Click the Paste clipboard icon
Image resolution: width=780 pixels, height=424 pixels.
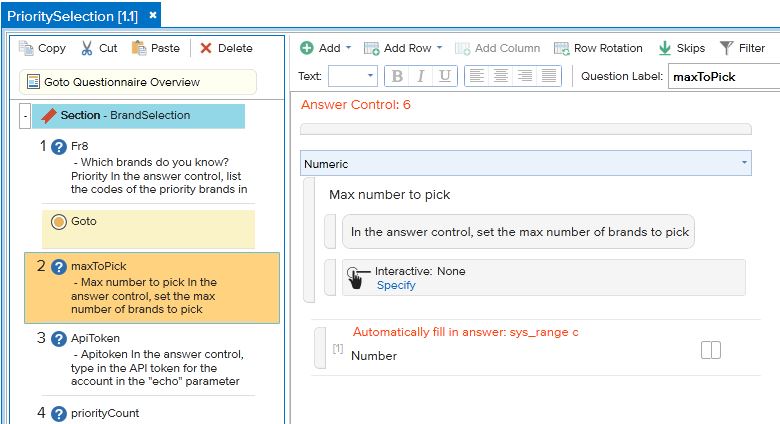click(139, 48)
